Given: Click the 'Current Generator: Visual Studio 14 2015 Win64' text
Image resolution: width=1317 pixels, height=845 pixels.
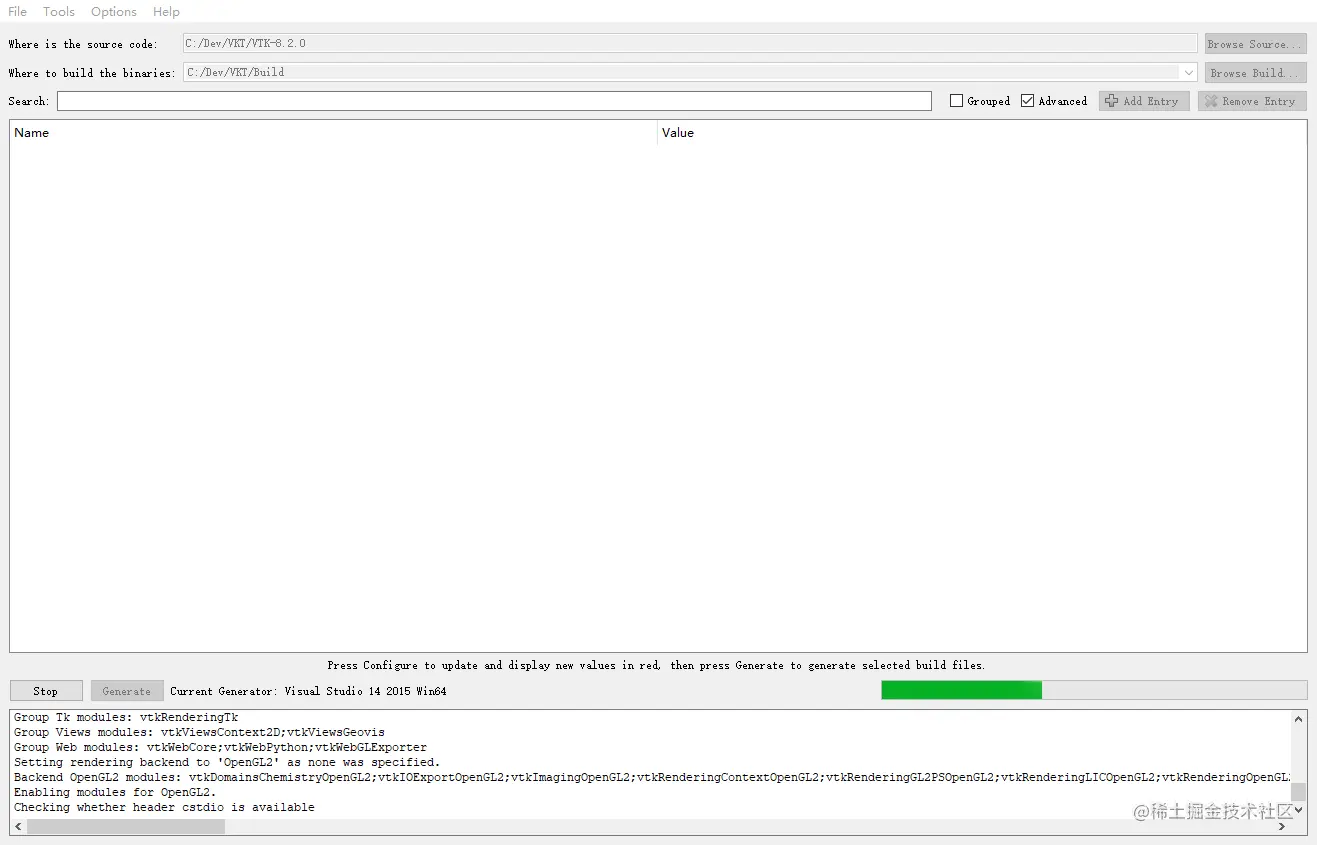Looking at the screenshot, I should [308, 691].
